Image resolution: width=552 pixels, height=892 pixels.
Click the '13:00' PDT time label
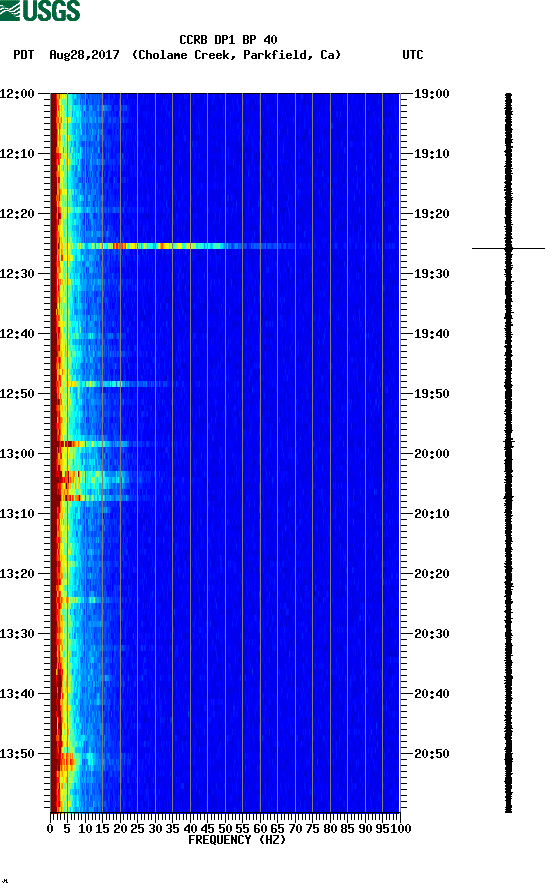coord(17,453)
